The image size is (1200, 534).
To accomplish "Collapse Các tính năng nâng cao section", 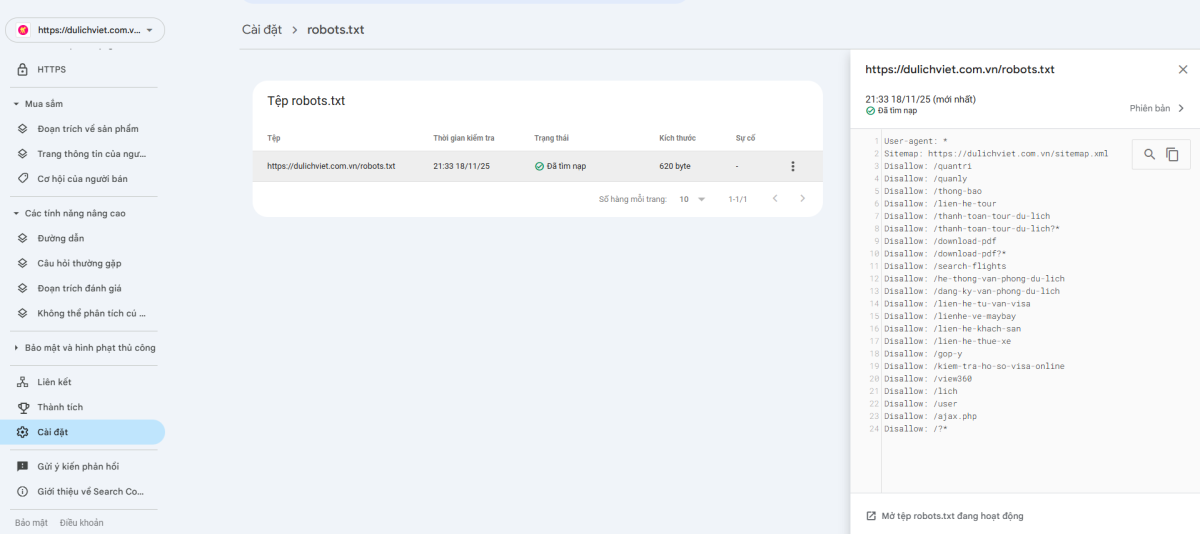I will tap(16, 213).
